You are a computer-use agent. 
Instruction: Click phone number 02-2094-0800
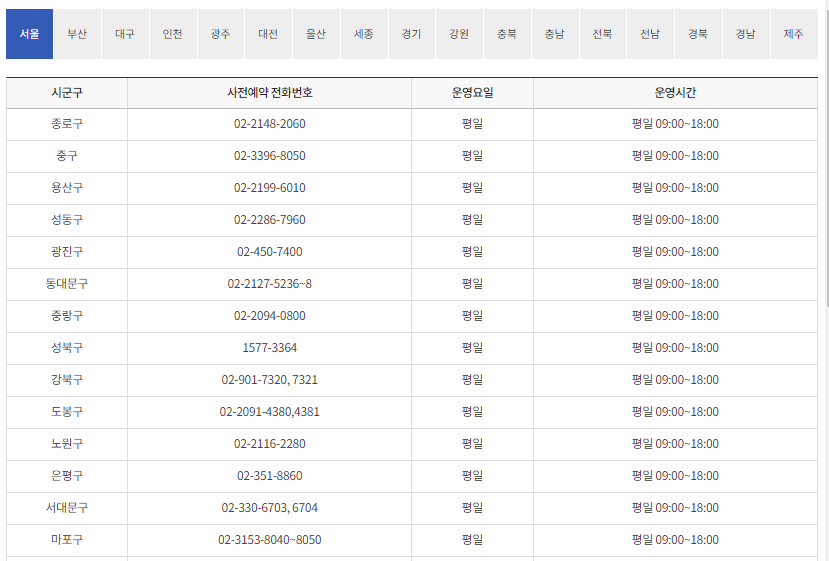click(270, 316)
